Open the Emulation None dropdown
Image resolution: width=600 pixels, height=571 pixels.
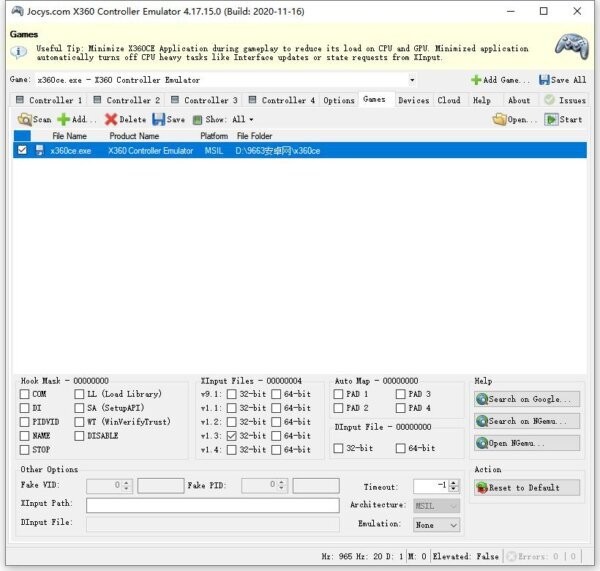pos(437,525)
